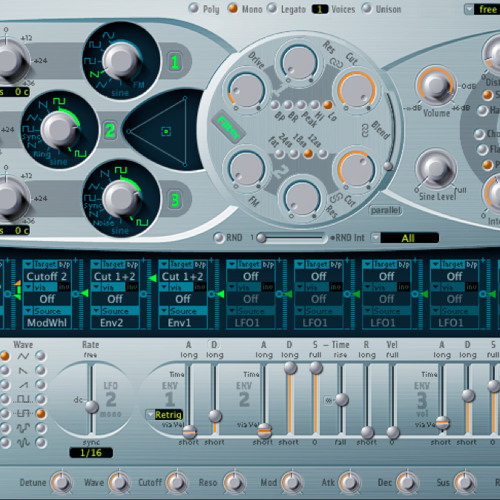Select the 18dB filter slope

pyautogui.click(x=308, y=154)
